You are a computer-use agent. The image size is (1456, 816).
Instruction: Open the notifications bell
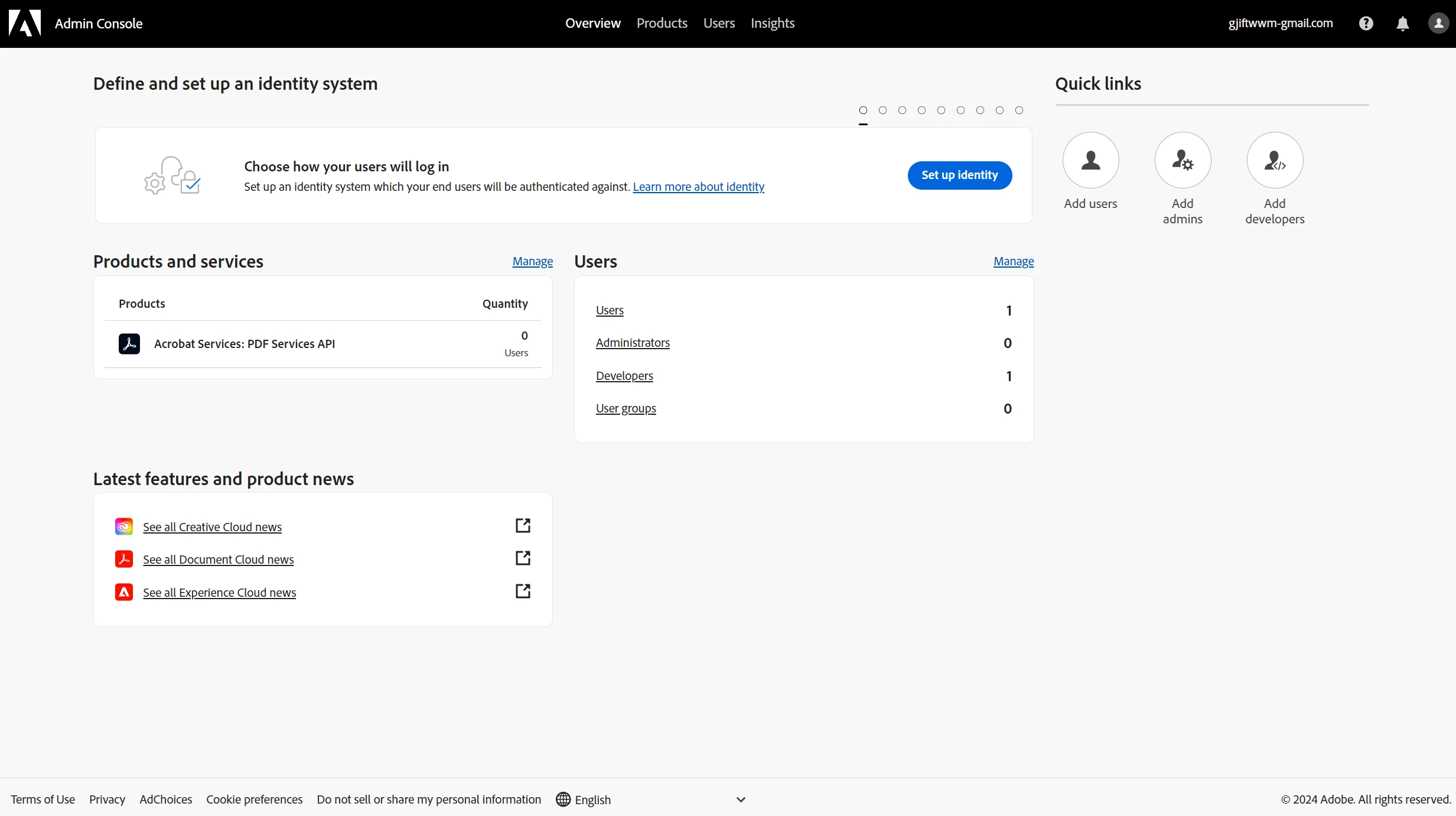coord(1402,23)
